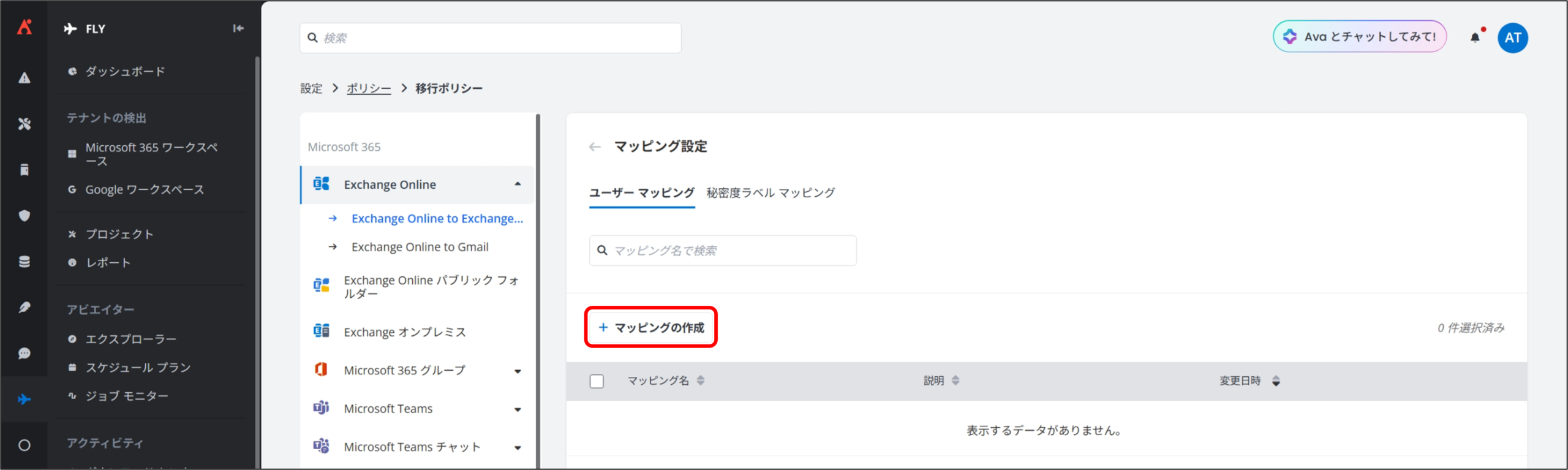Screen dimensions: 1568x470
Task: Expand the Microsoft Teams section
Action: [518, 409]
